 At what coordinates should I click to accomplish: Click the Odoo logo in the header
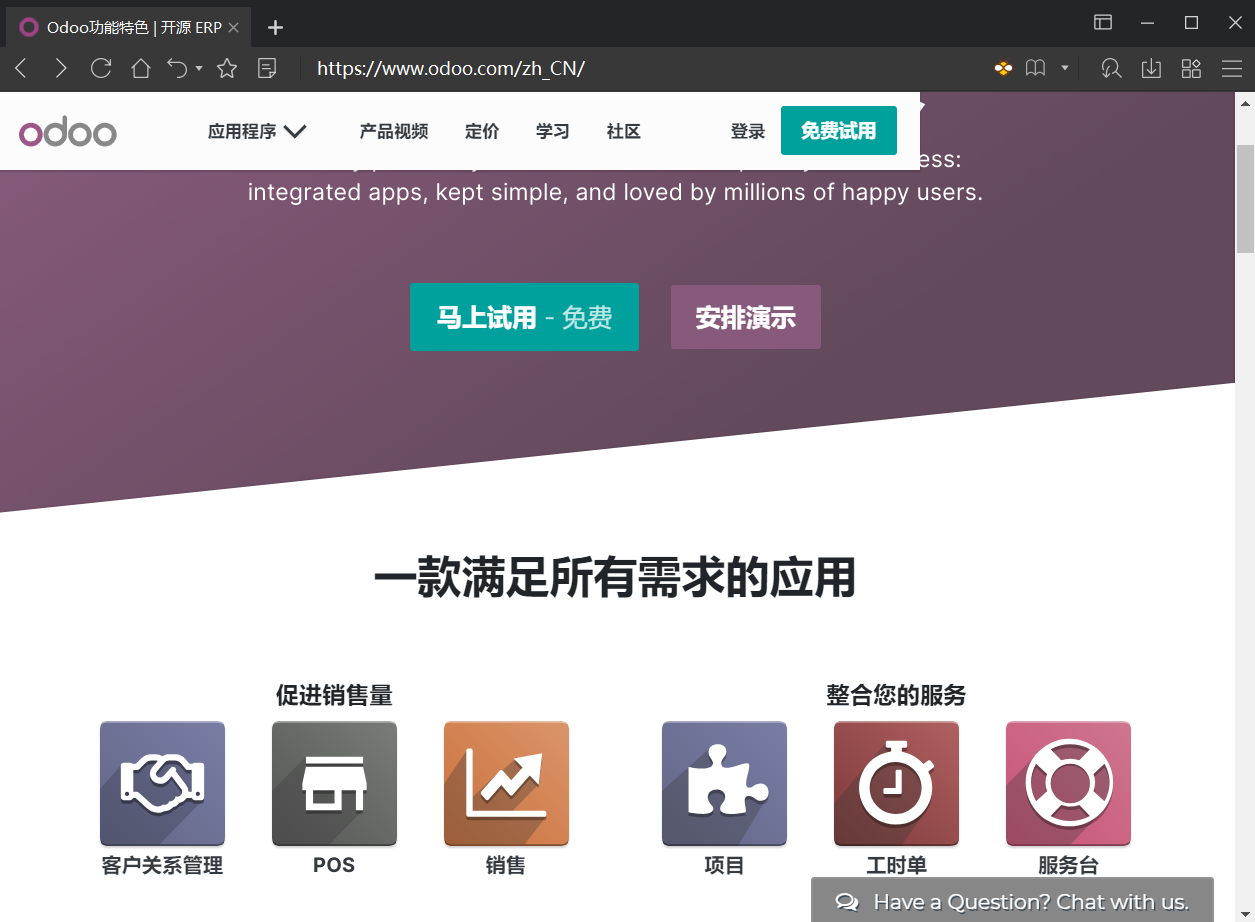67,131
